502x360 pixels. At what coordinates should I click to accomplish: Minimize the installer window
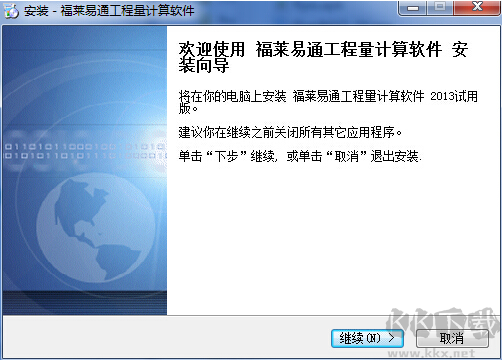(413, 7)
